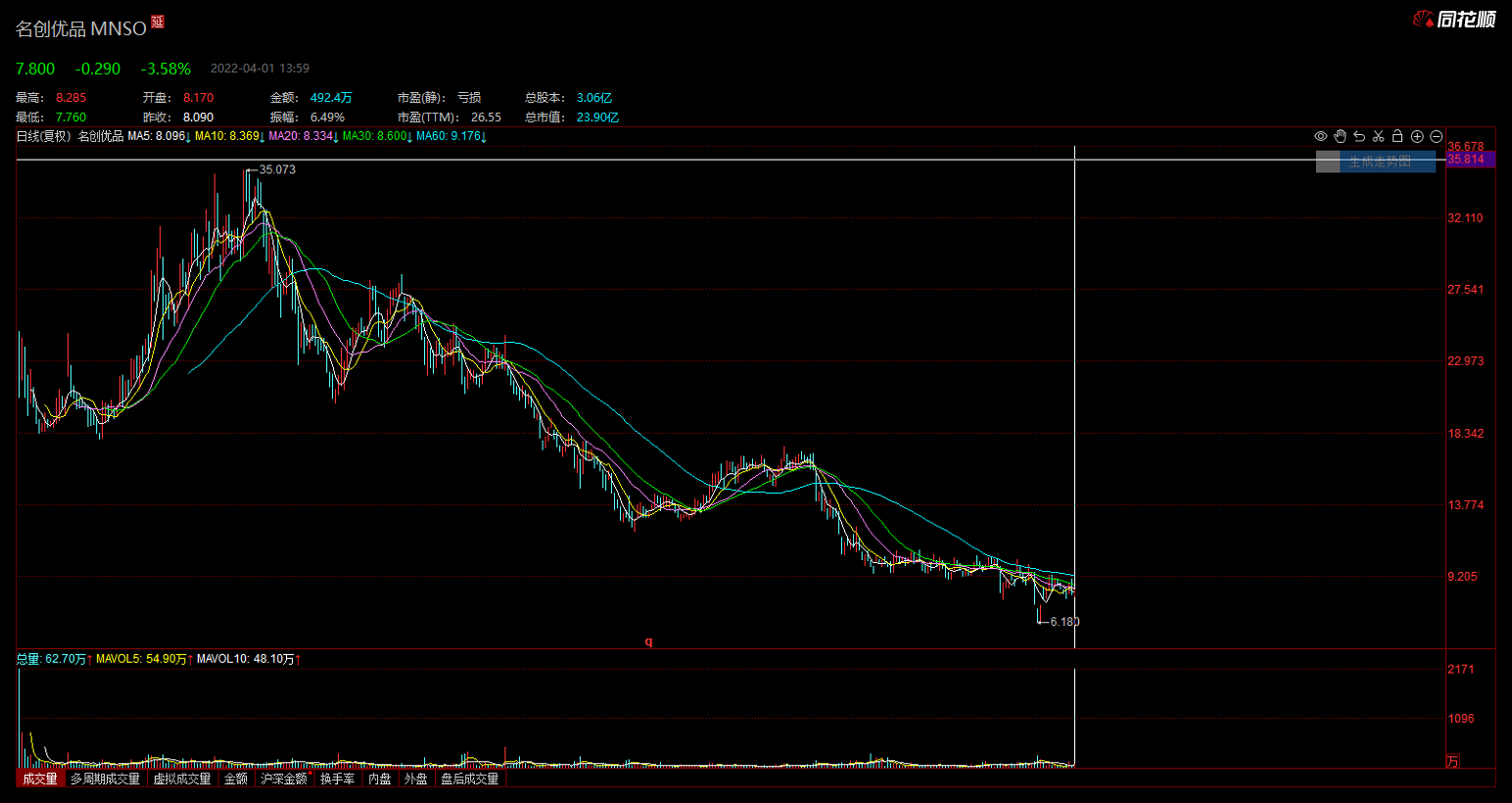1512x803 pixels.
Task: Click the 35.073 high price annotation
Action: point(277,169)
